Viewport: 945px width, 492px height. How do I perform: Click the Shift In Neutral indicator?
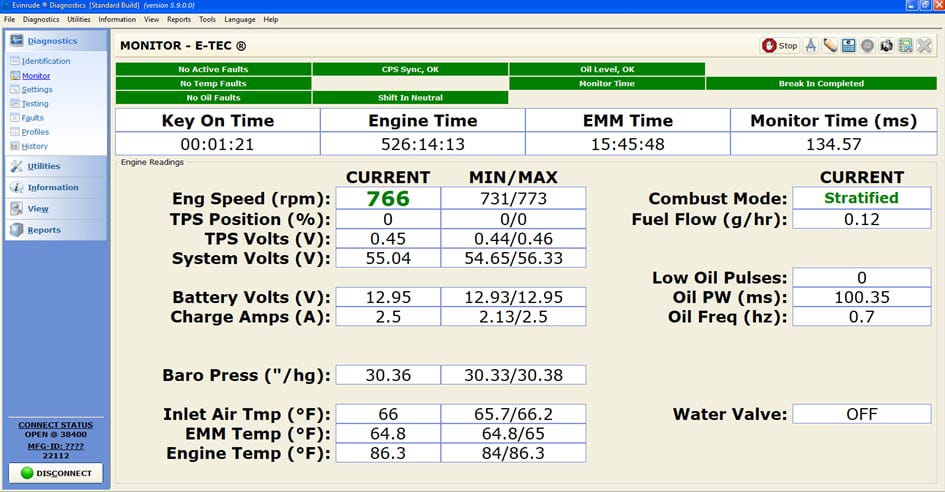pos(410,98)
